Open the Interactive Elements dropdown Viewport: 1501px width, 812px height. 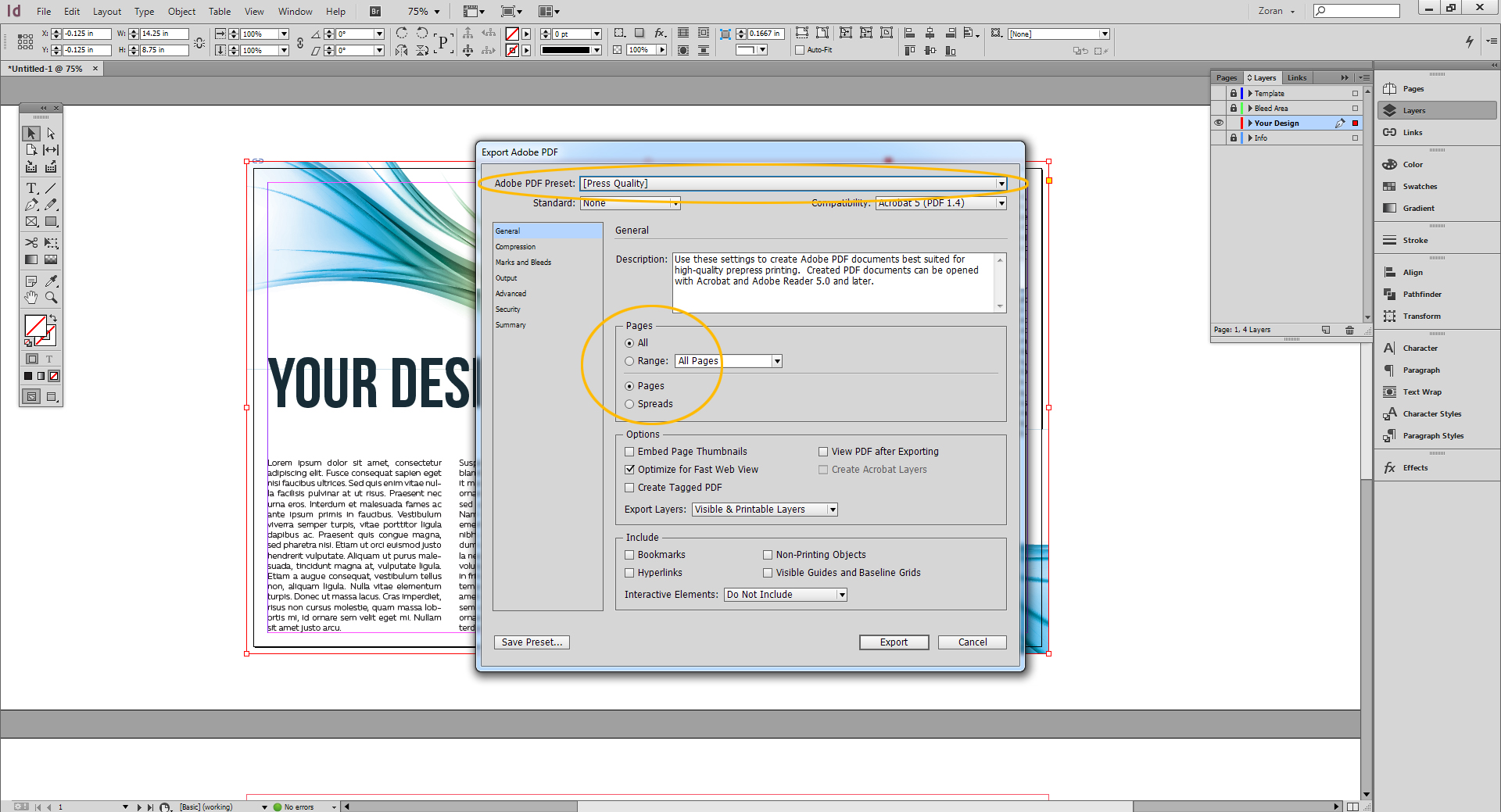click(841, 594)
